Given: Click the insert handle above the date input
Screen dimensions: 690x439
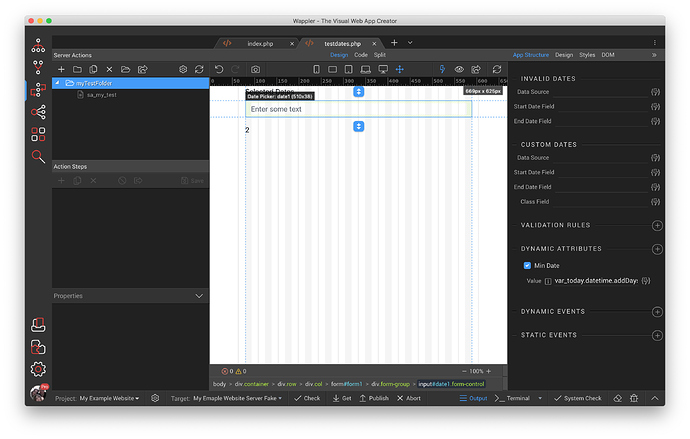Looking at the screenshot, I should pos(359,91).
